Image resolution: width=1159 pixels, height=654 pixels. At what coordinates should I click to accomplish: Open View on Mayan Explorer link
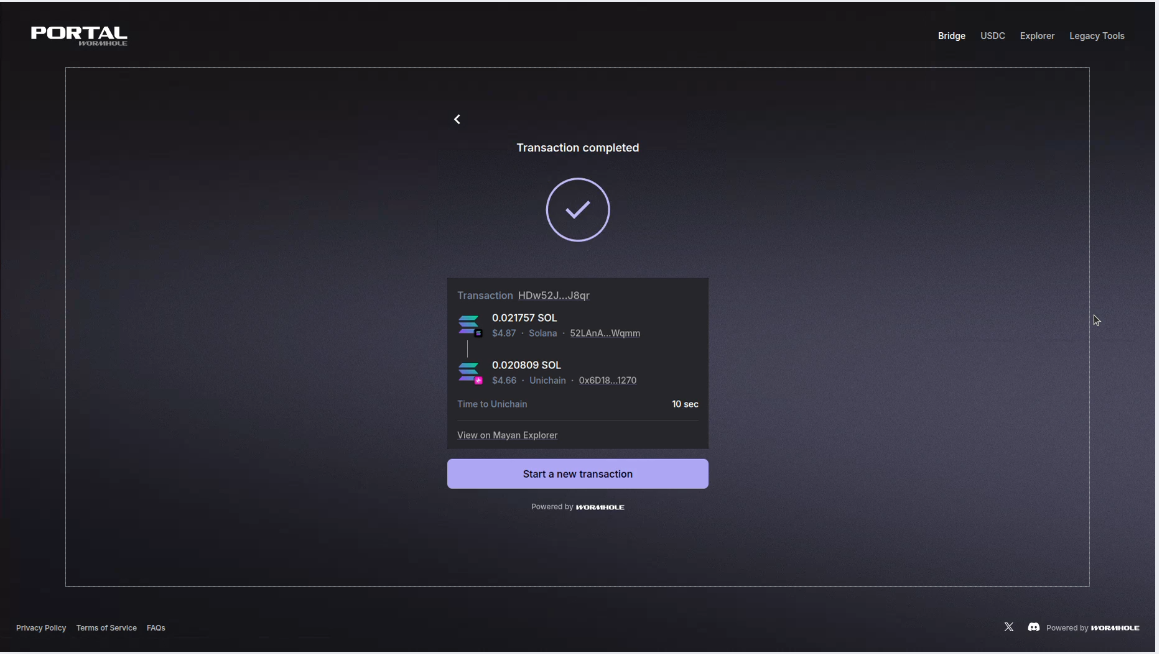tap(507, 435)
